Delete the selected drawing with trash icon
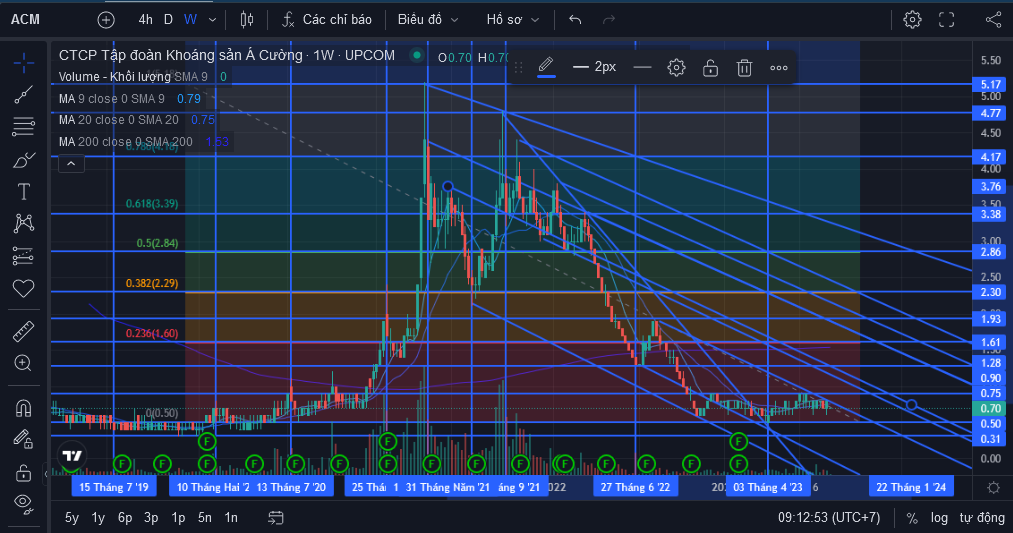1013x533 pixels. (744, 67)
